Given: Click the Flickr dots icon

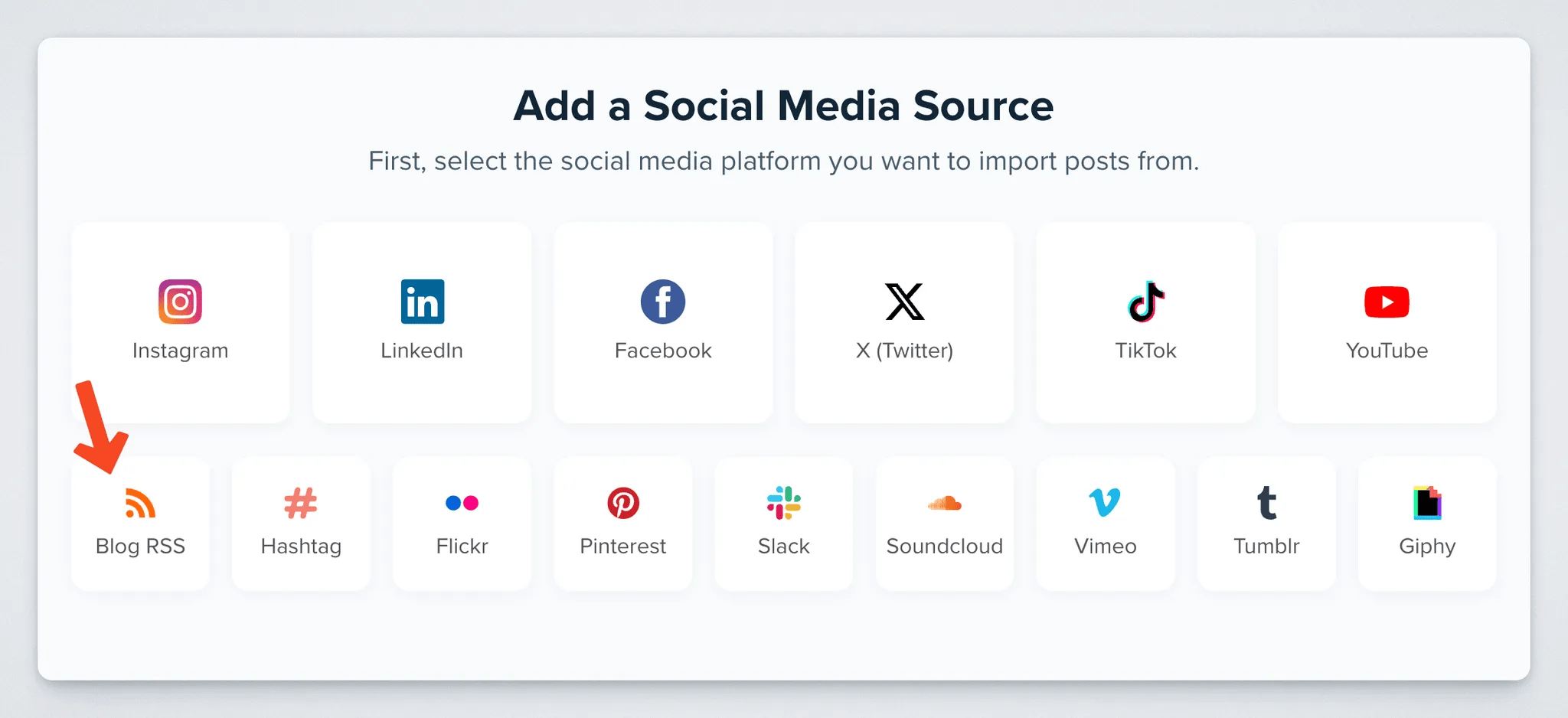Looking at the screenshot, I should tap(462, 503).
